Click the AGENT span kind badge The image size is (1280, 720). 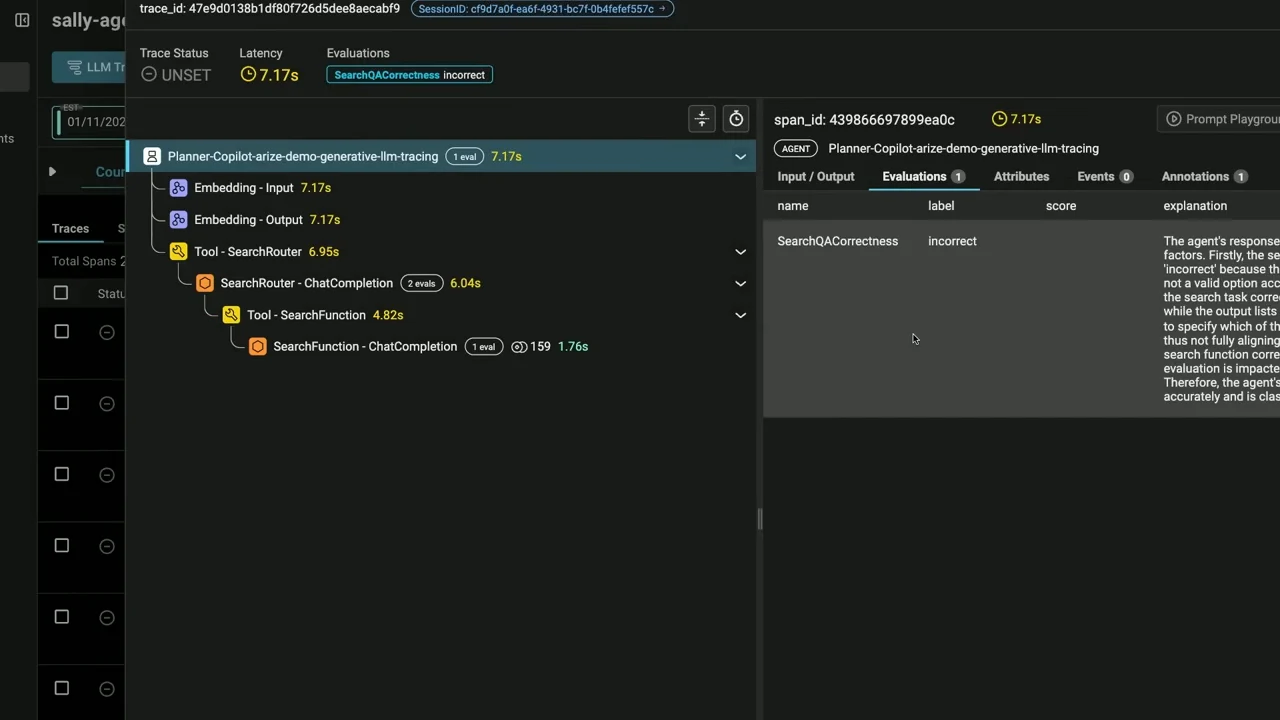(x=796, y=149)
